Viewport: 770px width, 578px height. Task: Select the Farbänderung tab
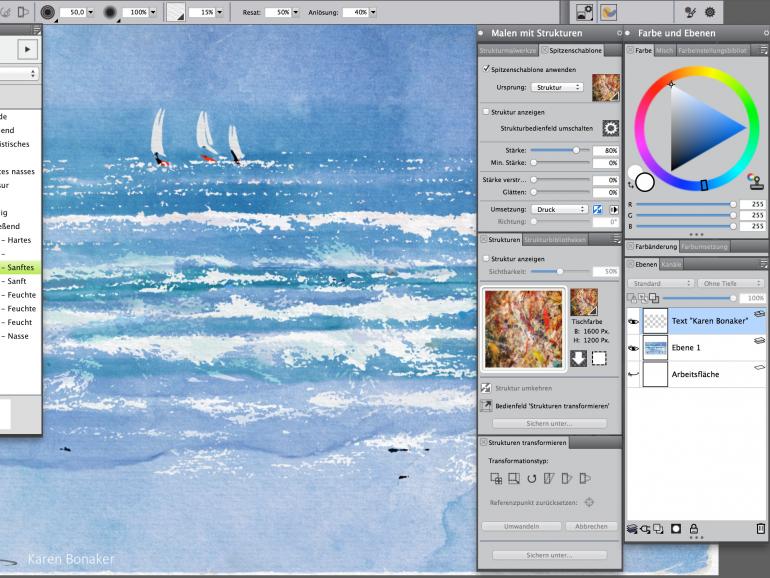(x=652, y=247)
